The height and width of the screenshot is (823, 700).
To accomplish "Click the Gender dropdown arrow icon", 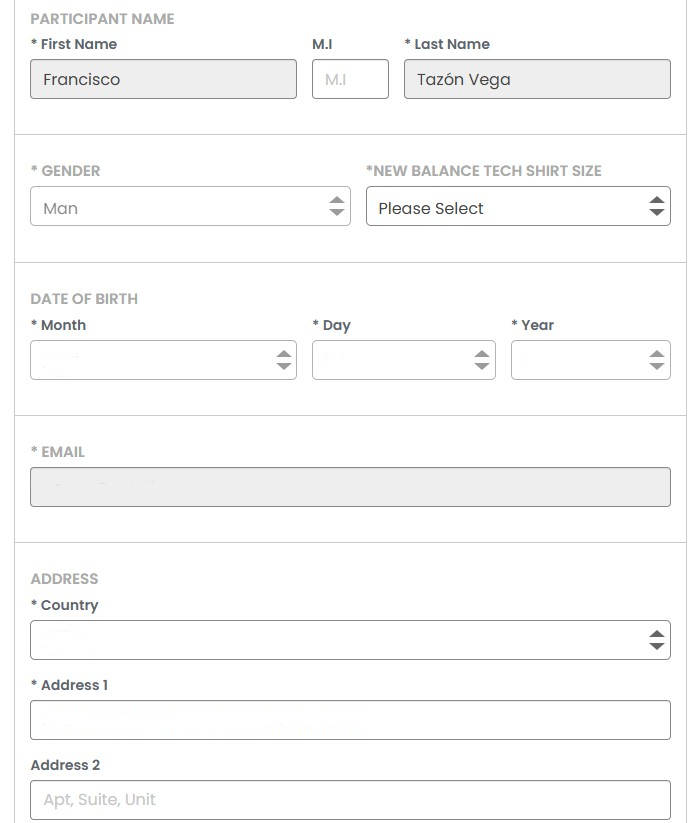I will (x=337, y=206).
